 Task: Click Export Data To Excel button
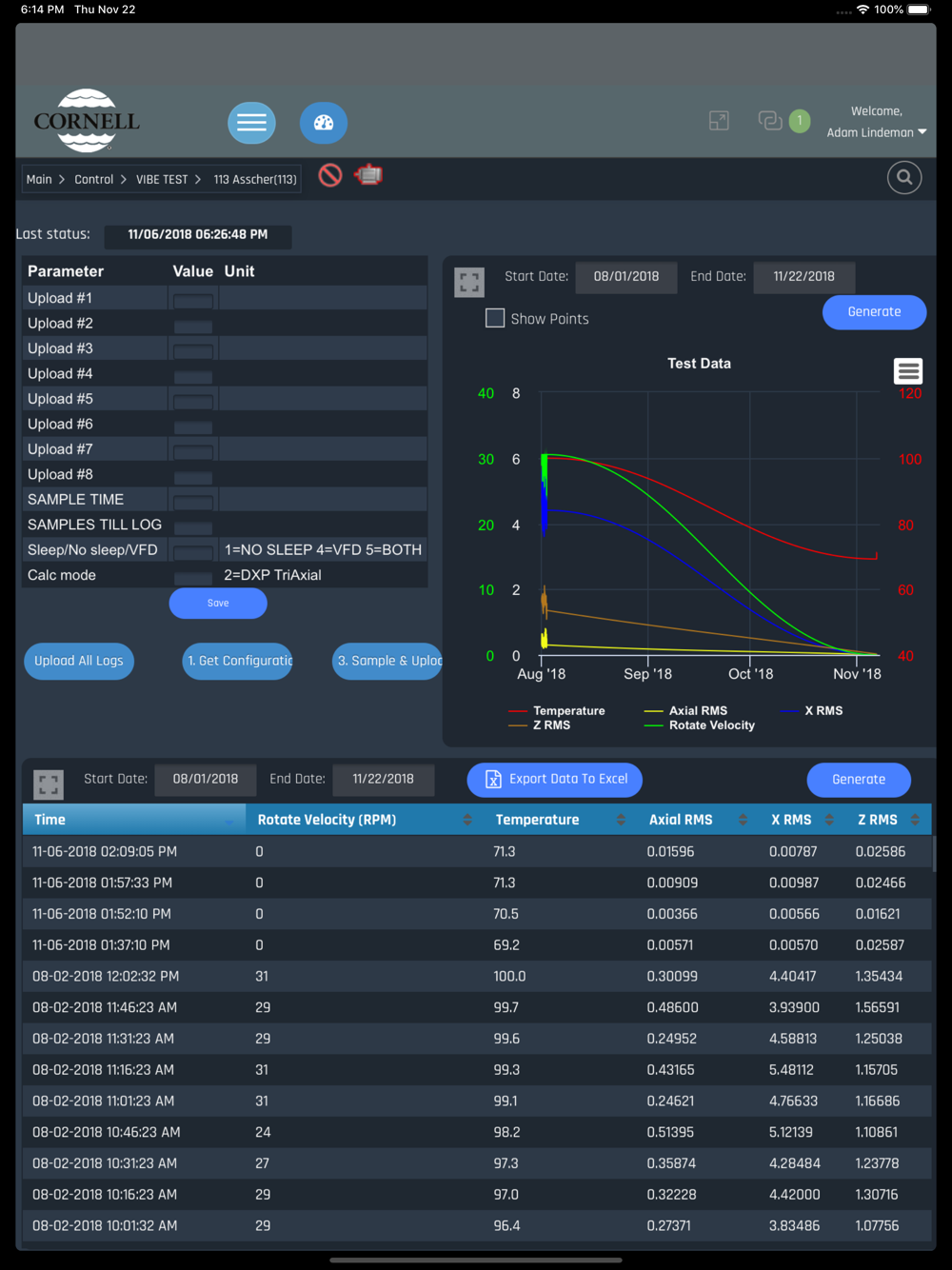pyautogui.click(x=555, y=779)
